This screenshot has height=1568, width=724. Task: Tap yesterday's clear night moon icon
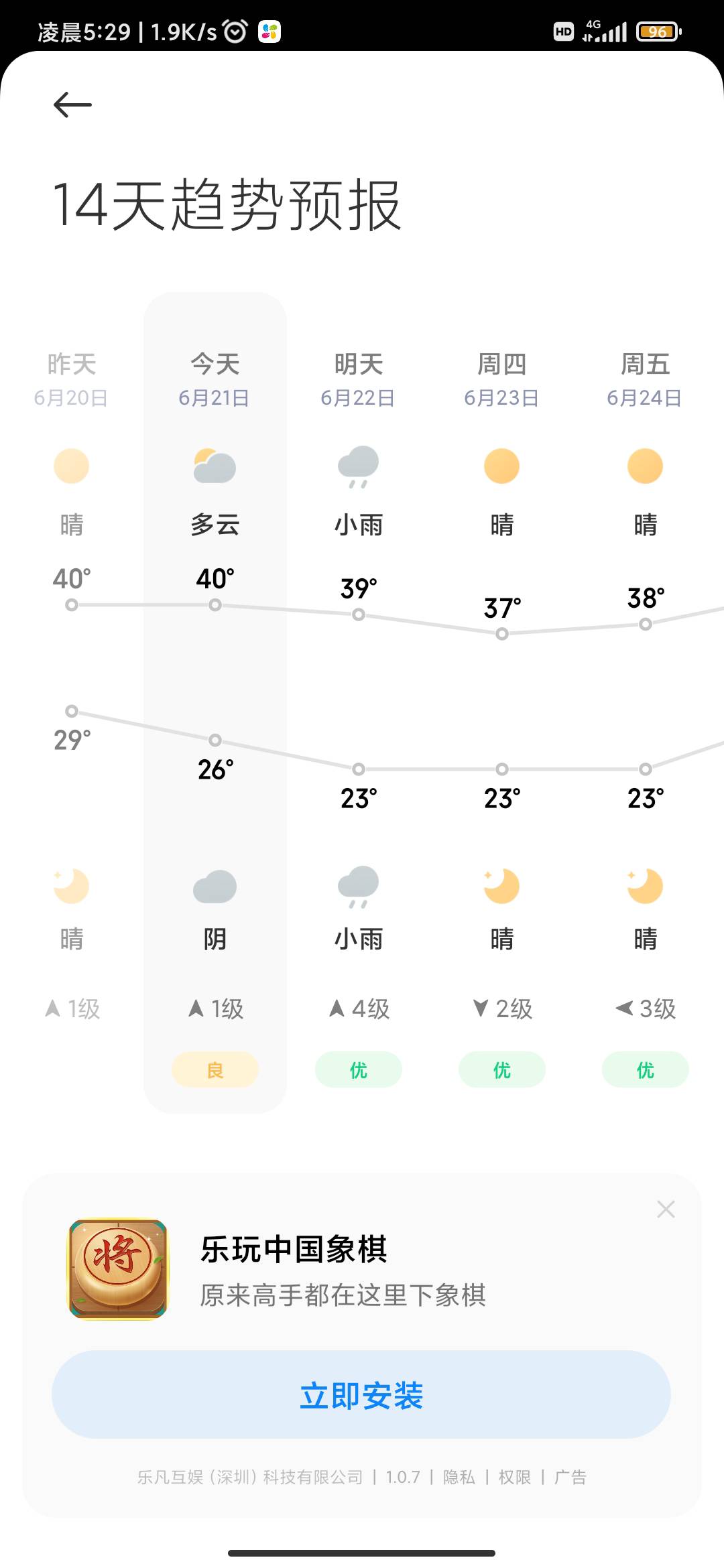coord(71,886)
